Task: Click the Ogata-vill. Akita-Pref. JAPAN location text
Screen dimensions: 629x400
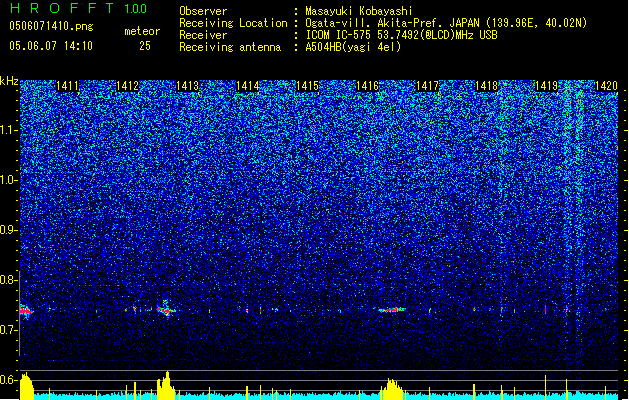Action: (x=394, y=23)
